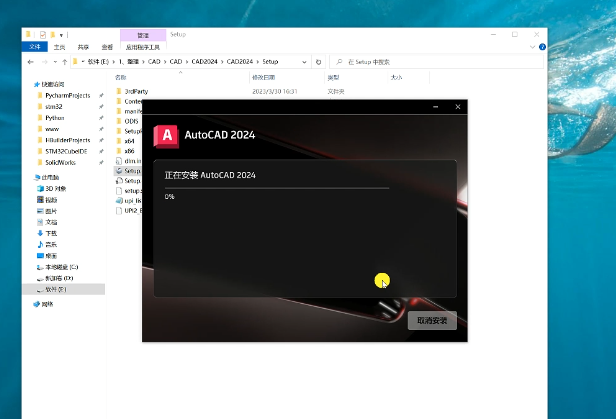Screen dimensions: 616x419
Task: Open HBuilderProjects in quick access
Action: pyautogui.click(x=68, y=140)
